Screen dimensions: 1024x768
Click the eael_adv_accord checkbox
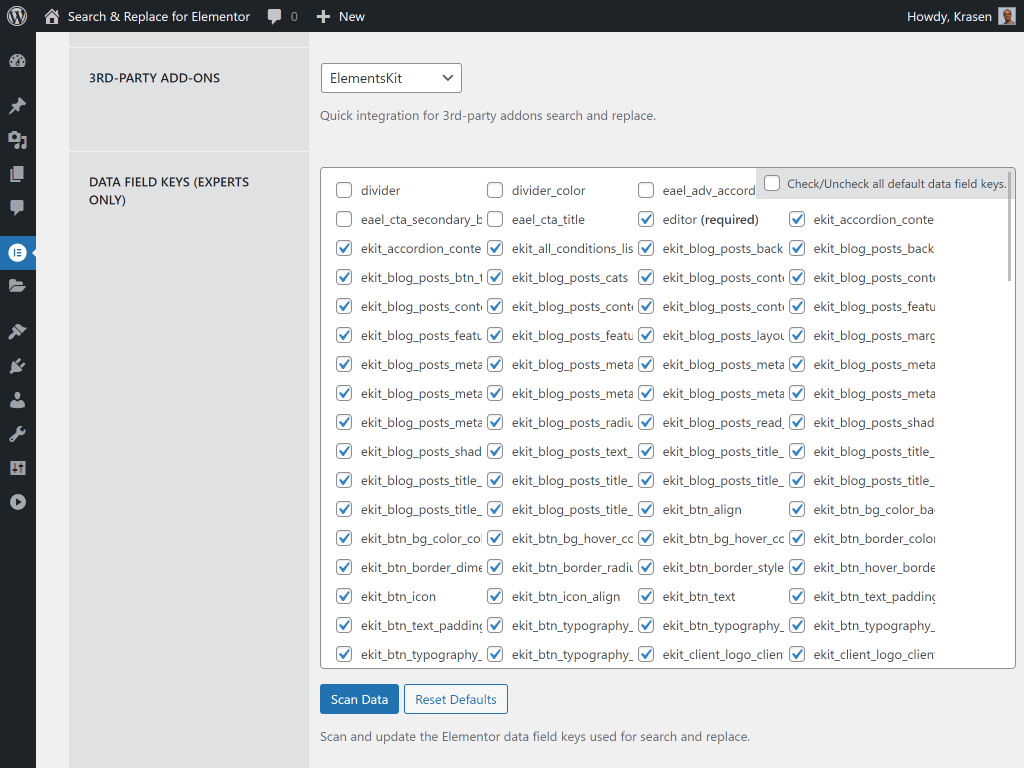[x=646, y=190]
